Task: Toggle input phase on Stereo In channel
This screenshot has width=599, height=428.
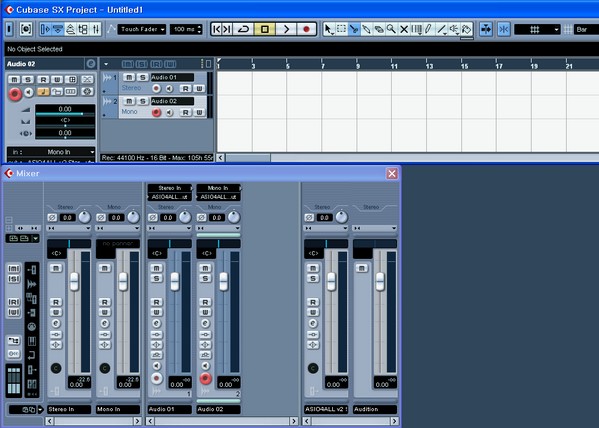Action: (x=52, y=217)
